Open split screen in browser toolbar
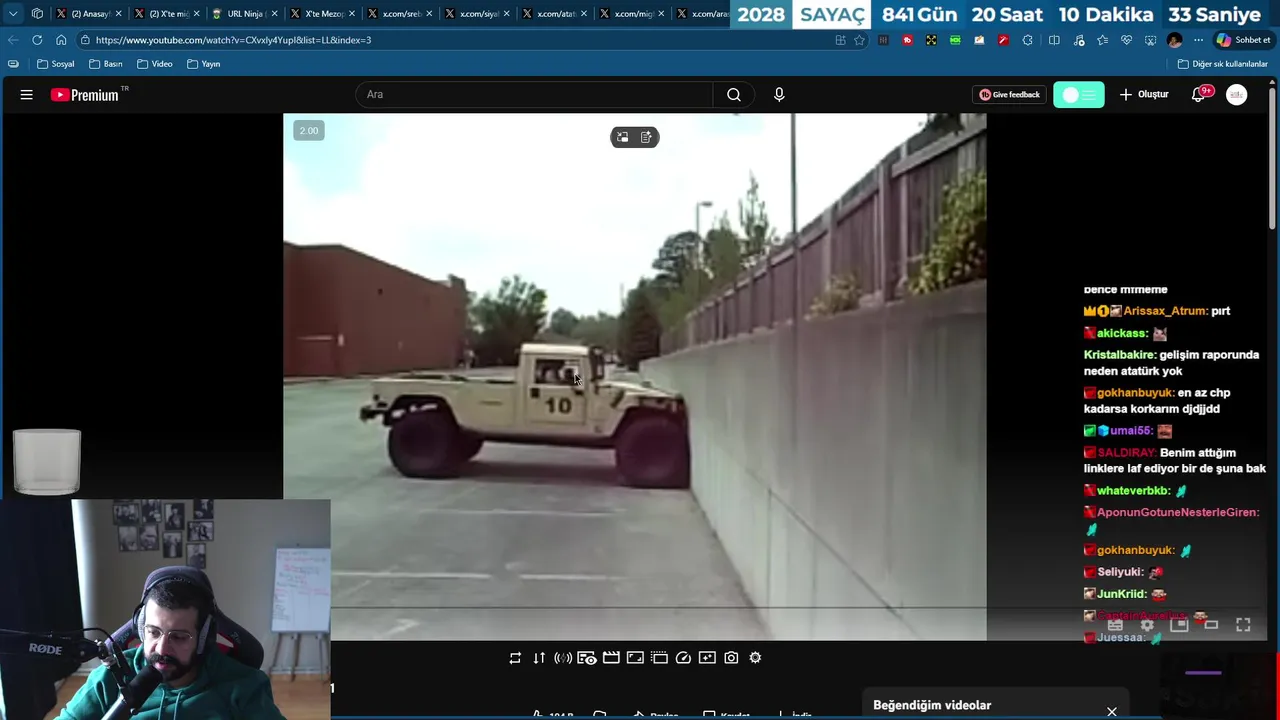Screen dimensions: 1280x720 pos(1054,40)
